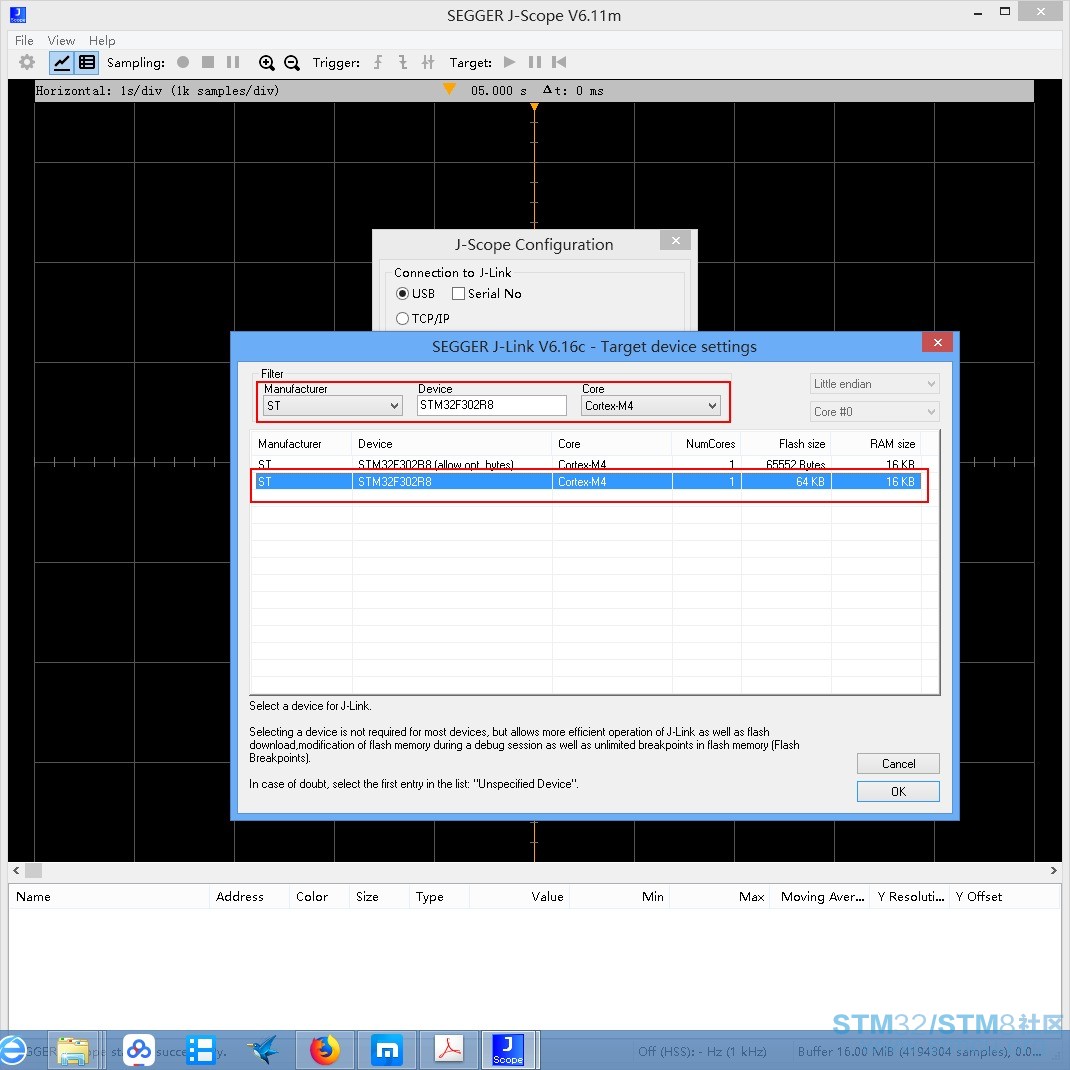The image size is (1070, 1070).
Task: Click the Name column header
Action: 109,897
